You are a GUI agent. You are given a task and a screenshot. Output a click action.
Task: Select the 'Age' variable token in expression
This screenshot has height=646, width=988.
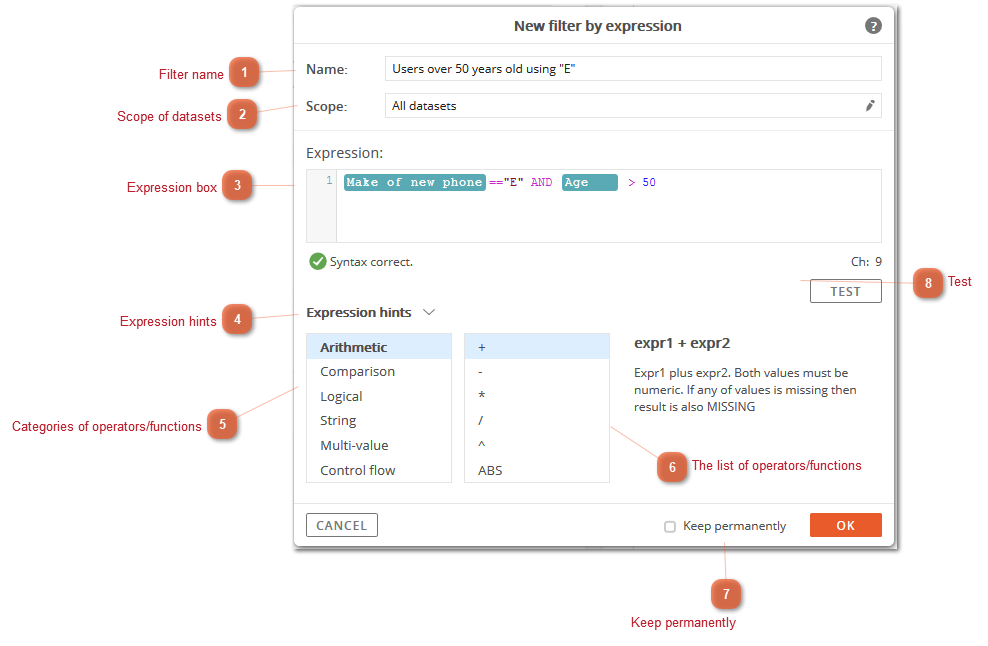pyautogui.click(x=590, y=182)
